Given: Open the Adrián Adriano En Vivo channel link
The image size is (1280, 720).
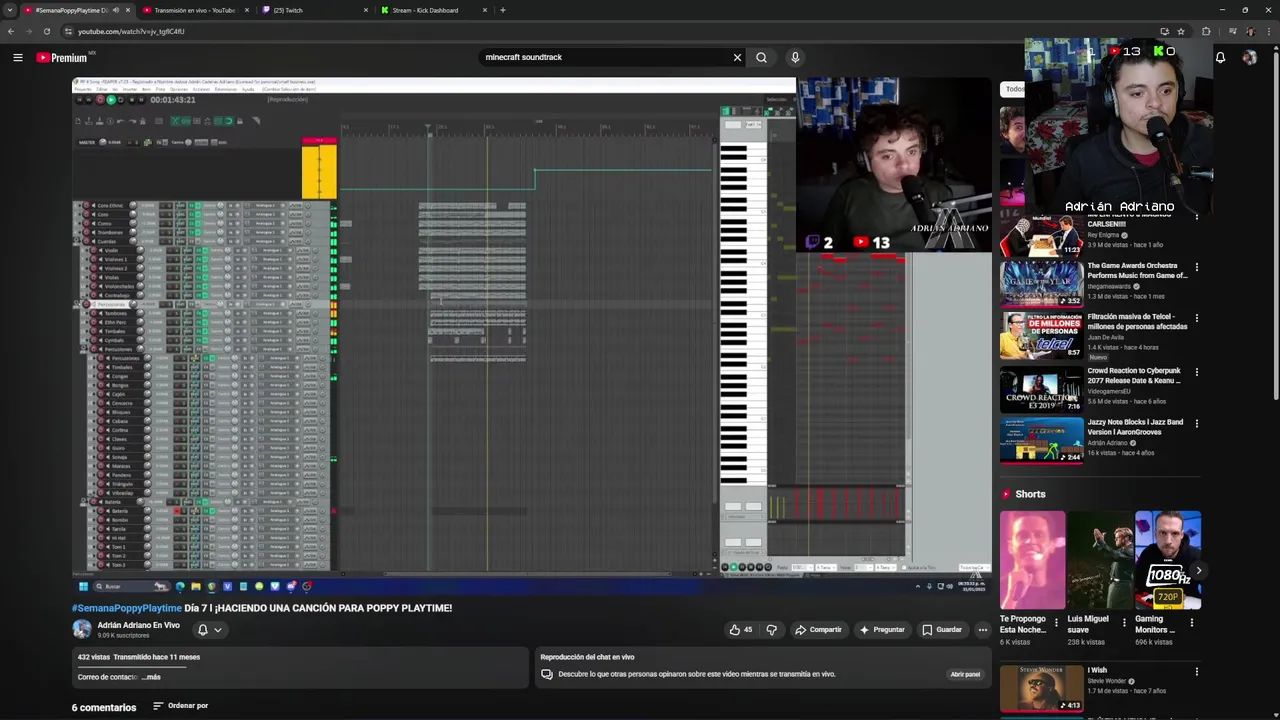Looking at the screenshot, I should click(138, 625).
